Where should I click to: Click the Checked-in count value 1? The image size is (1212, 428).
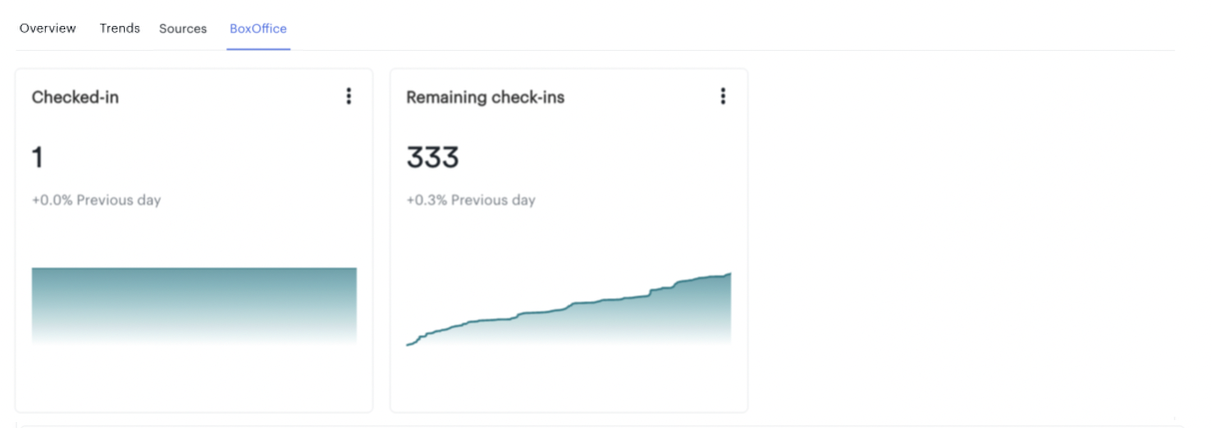pos(37,158)
